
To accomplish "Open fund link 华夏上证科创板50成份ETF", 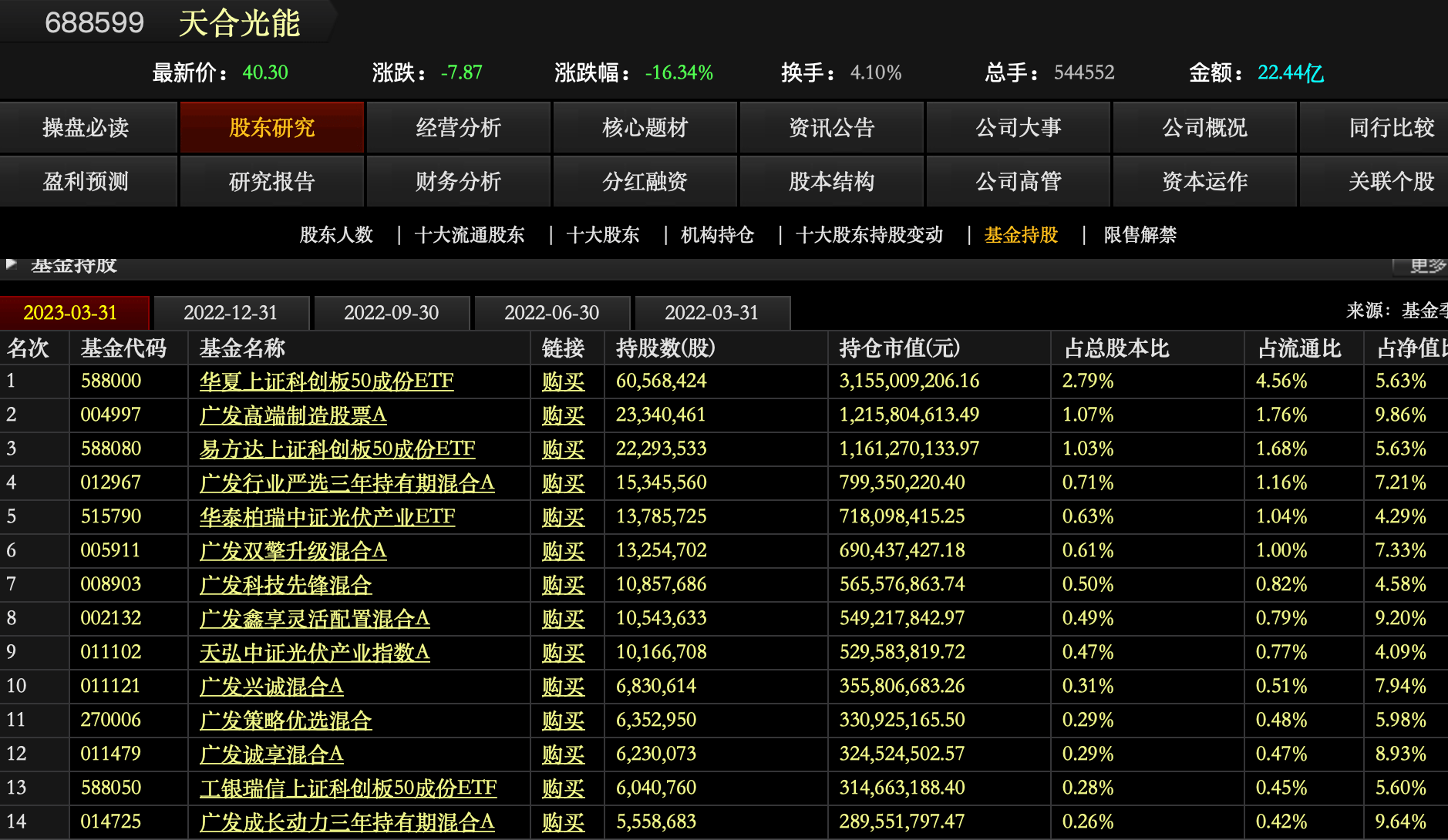I will click(326, 381).
